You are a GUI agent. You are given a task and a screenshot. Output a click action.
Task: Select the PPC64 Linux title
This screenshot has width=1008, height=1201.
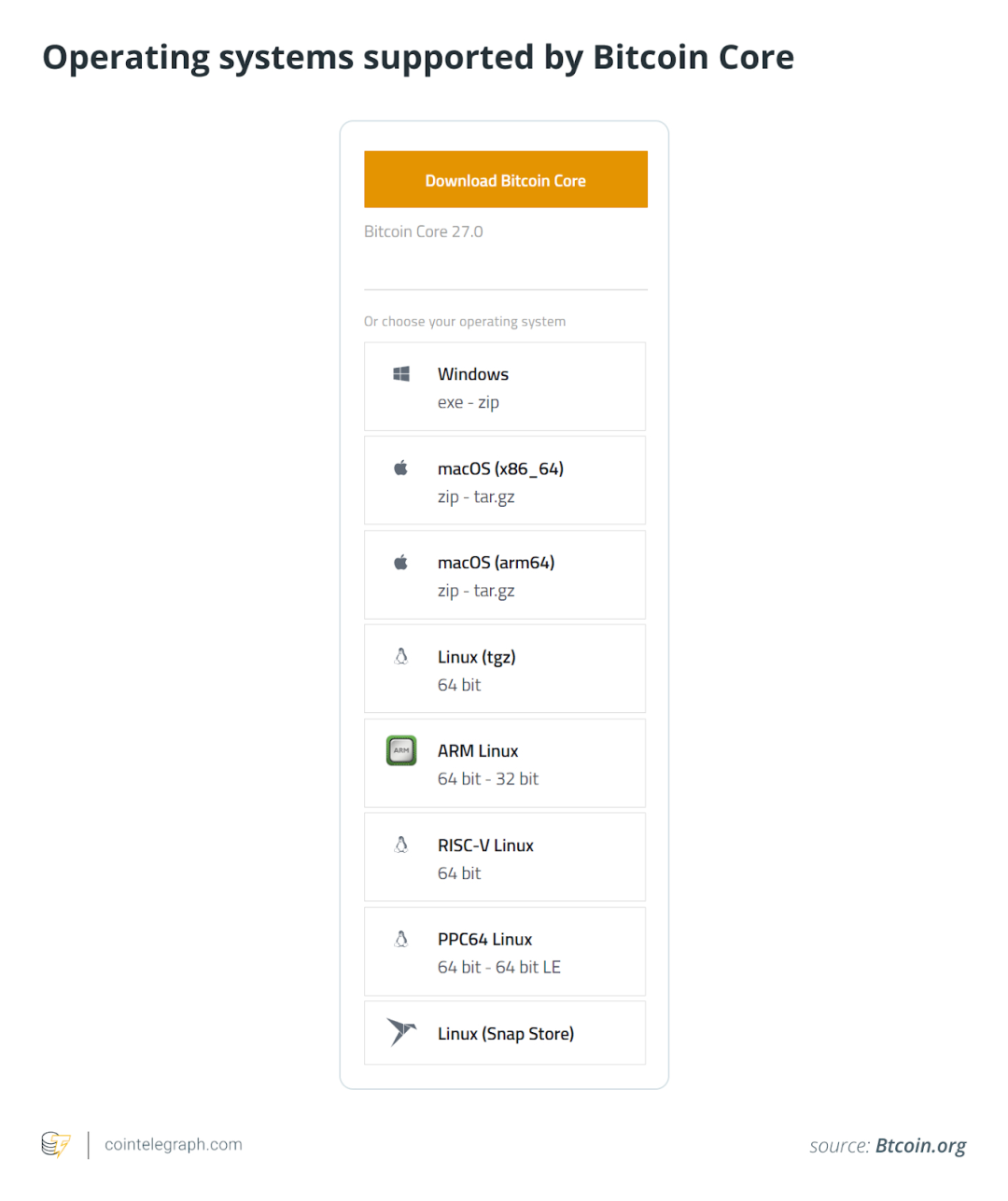click(484, 940)
